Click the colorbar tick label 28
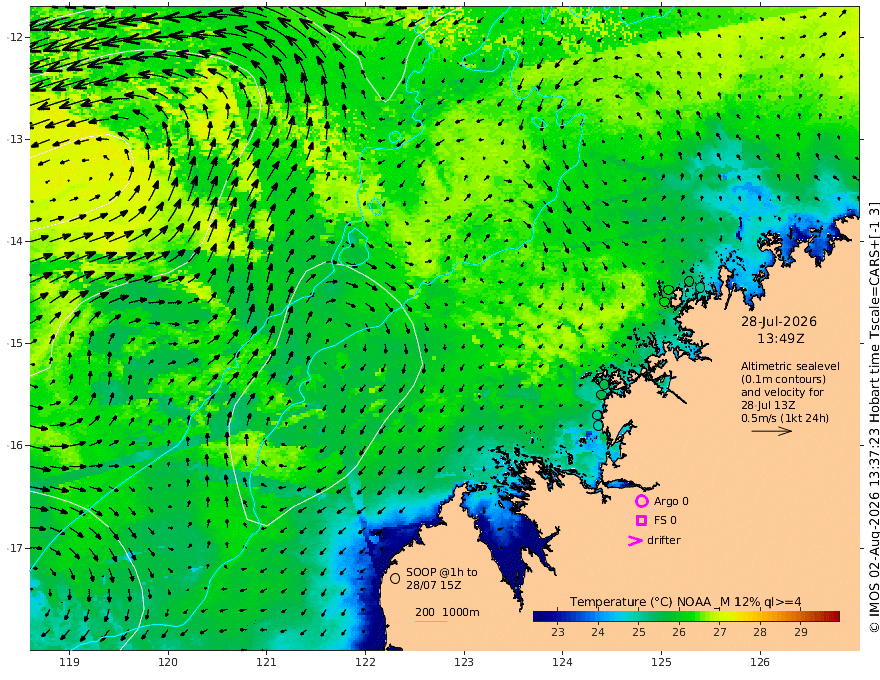Screen dimensions: 880x680 click(760, 632)
